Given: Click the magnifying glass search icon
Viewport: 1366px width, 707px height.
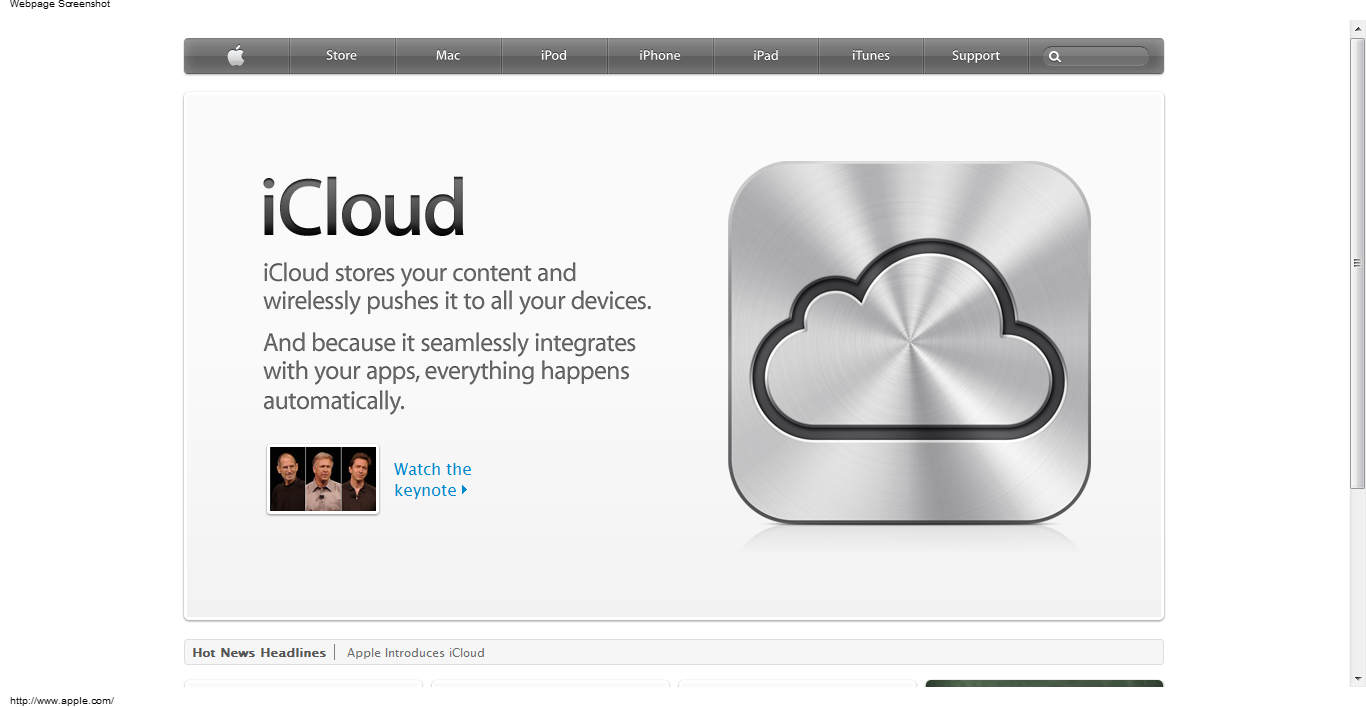Looking at the screenshot, I should pyautogui.click(x=1054, y=57).
